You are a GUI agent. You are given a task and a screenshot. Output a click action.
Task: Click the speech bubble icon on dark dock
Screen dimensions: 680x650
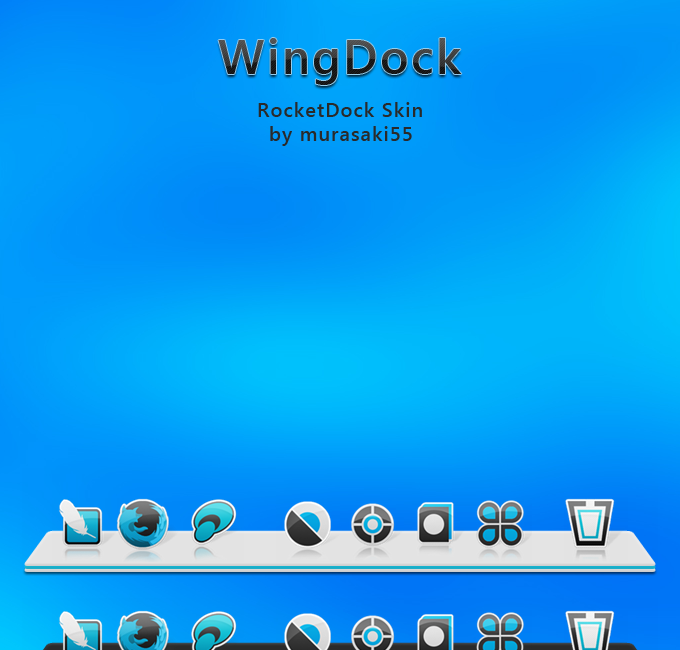(x=213, y=632)
